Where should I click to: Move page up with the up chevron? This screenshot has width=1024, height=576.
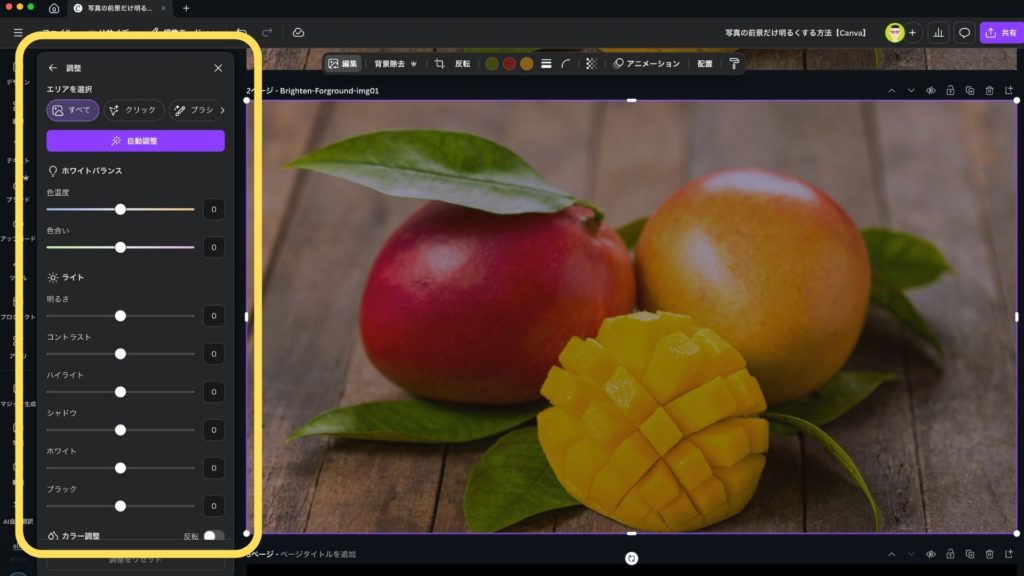click(x=892, y=91)
